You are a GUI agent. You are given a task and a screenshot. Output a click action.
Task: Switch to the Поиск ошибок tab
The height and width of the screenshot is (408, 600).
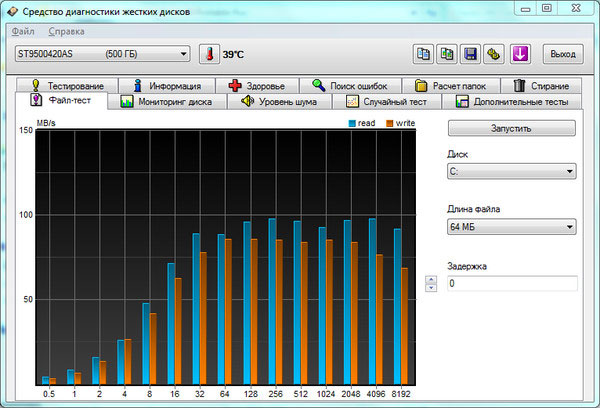(350, 86)
